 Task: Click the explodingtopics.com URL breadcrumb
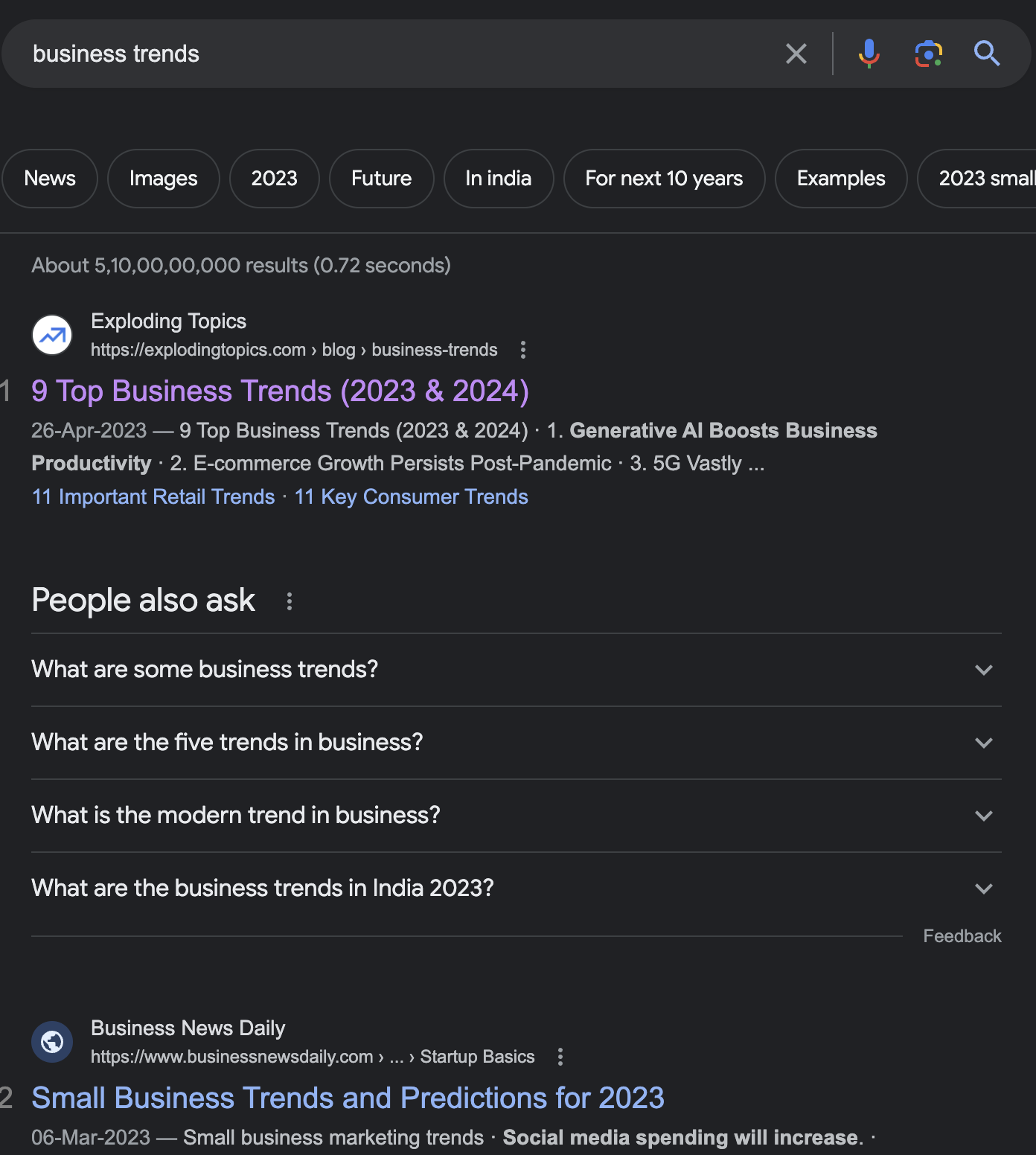pos(294,350)
